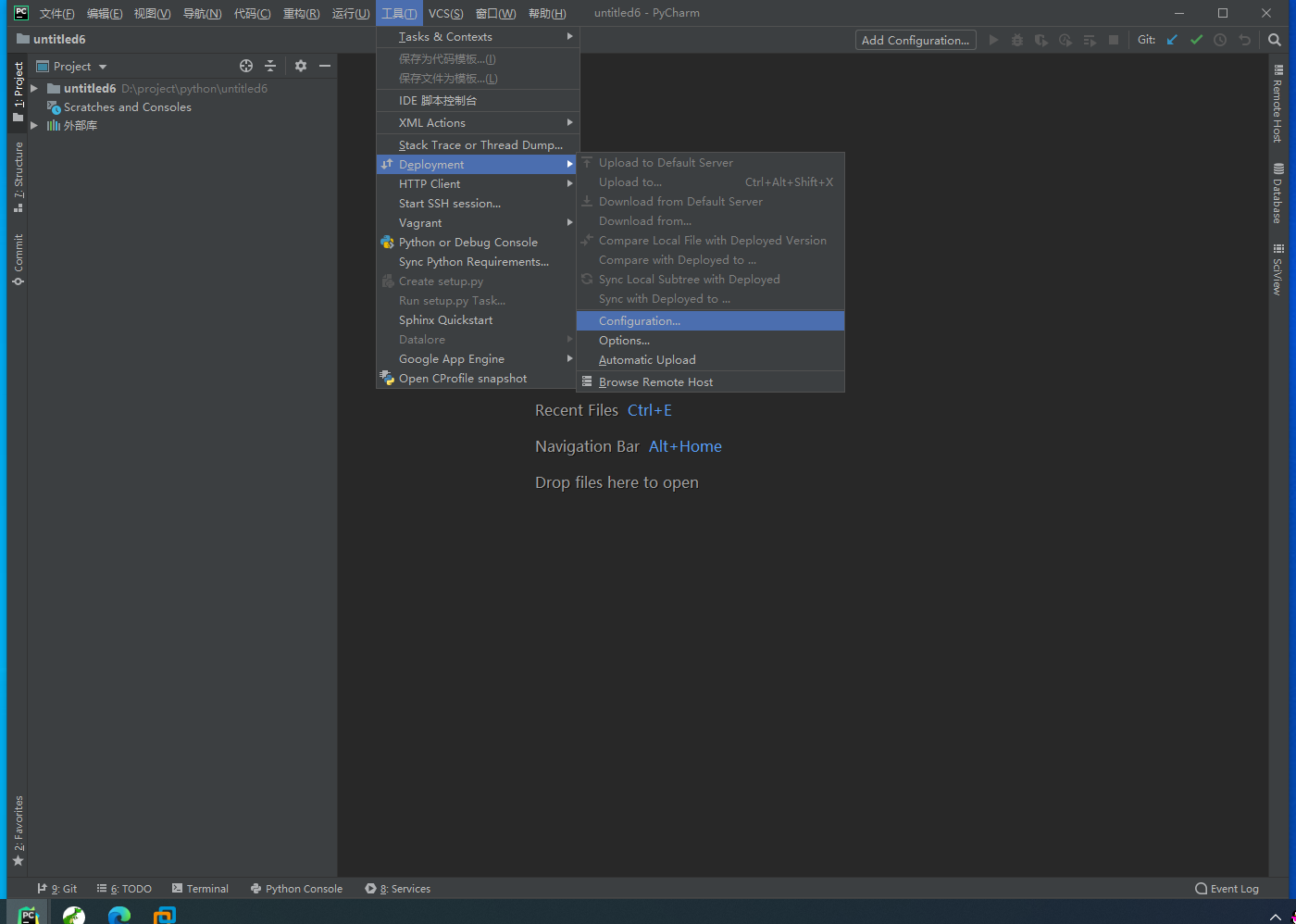Click the locate target crosshair icon
This screenshot has height=924, width=1296.
[x=246, y=66]
